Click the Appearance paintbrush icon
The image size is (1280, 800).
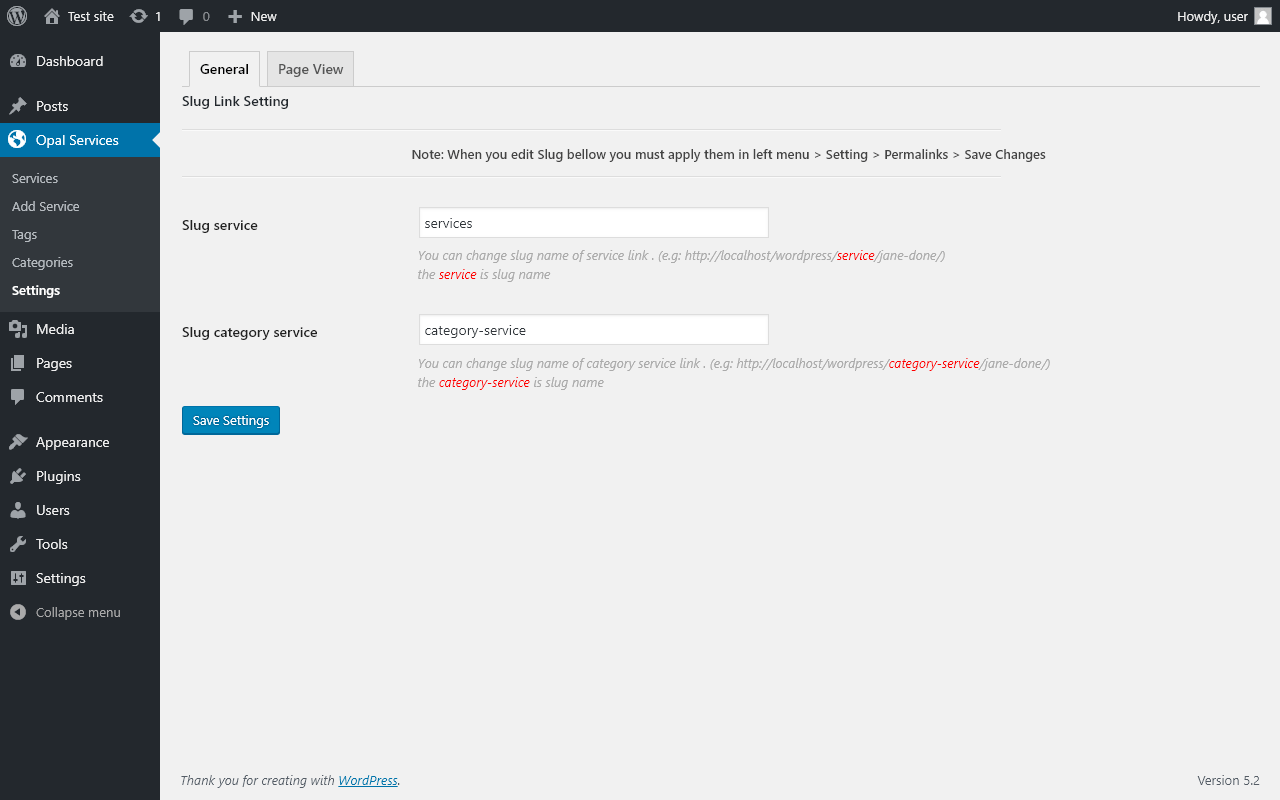(x=18, y=442)
